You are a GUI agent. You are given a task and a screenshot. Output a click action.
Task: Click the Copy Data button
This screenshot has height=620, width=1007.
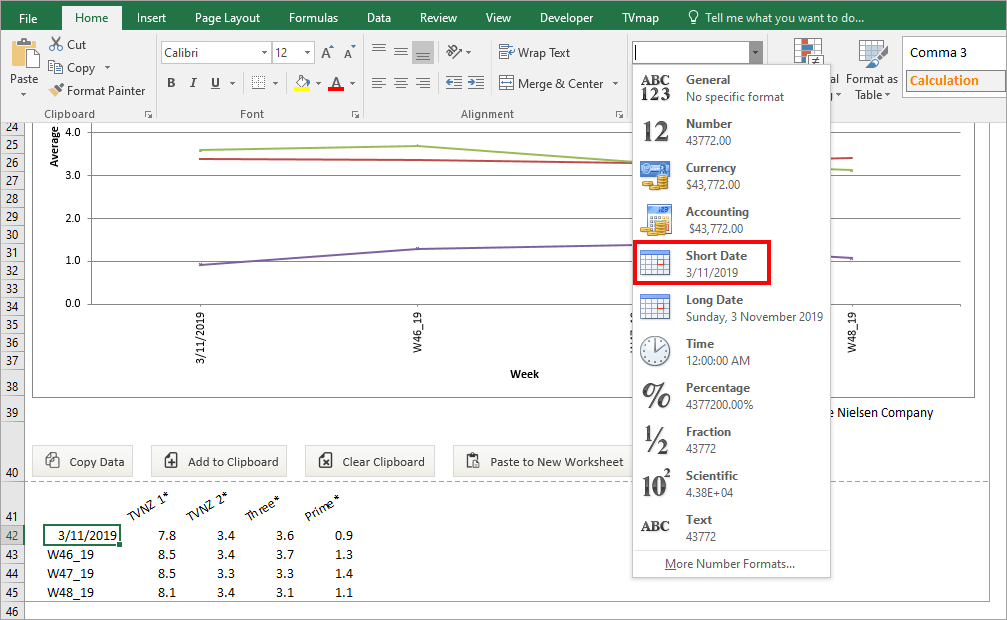tap(83, 461)
